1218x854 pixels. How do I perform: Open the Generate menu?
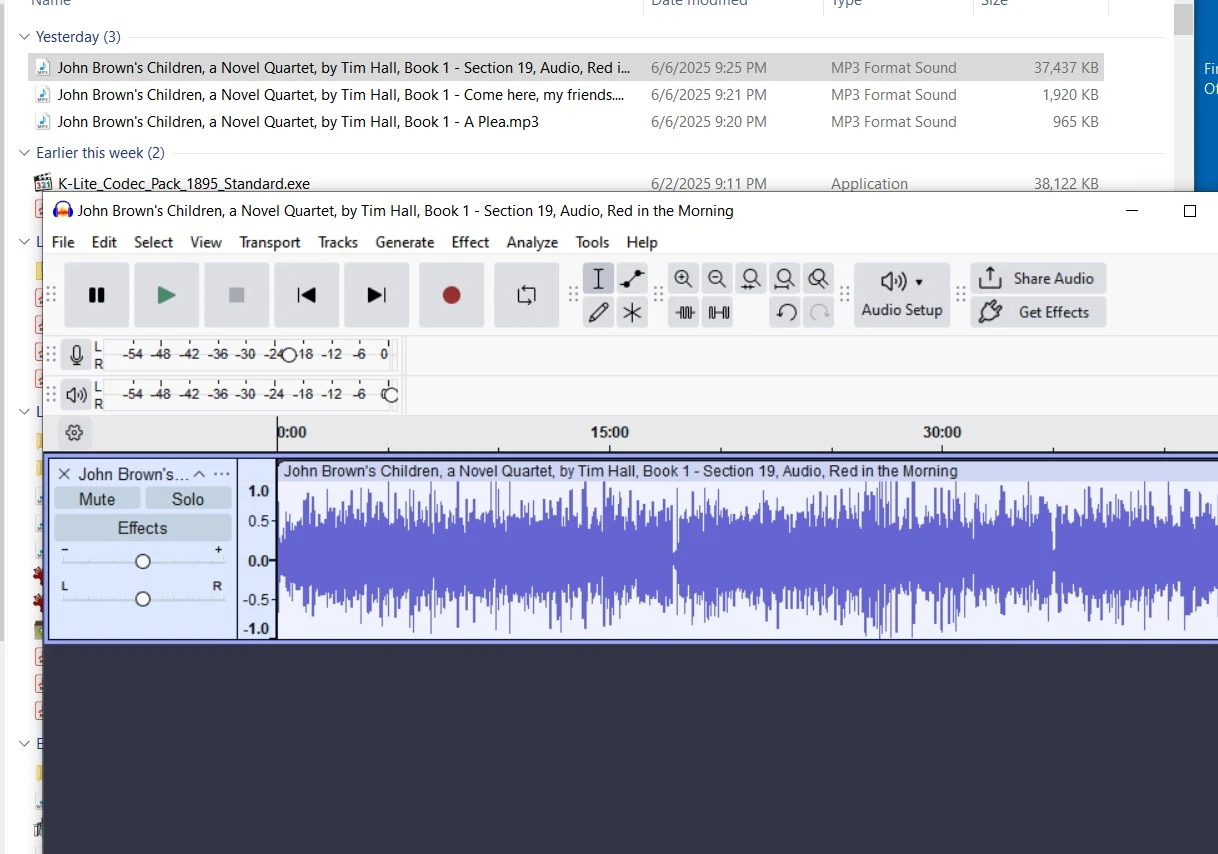coord(404,242)
